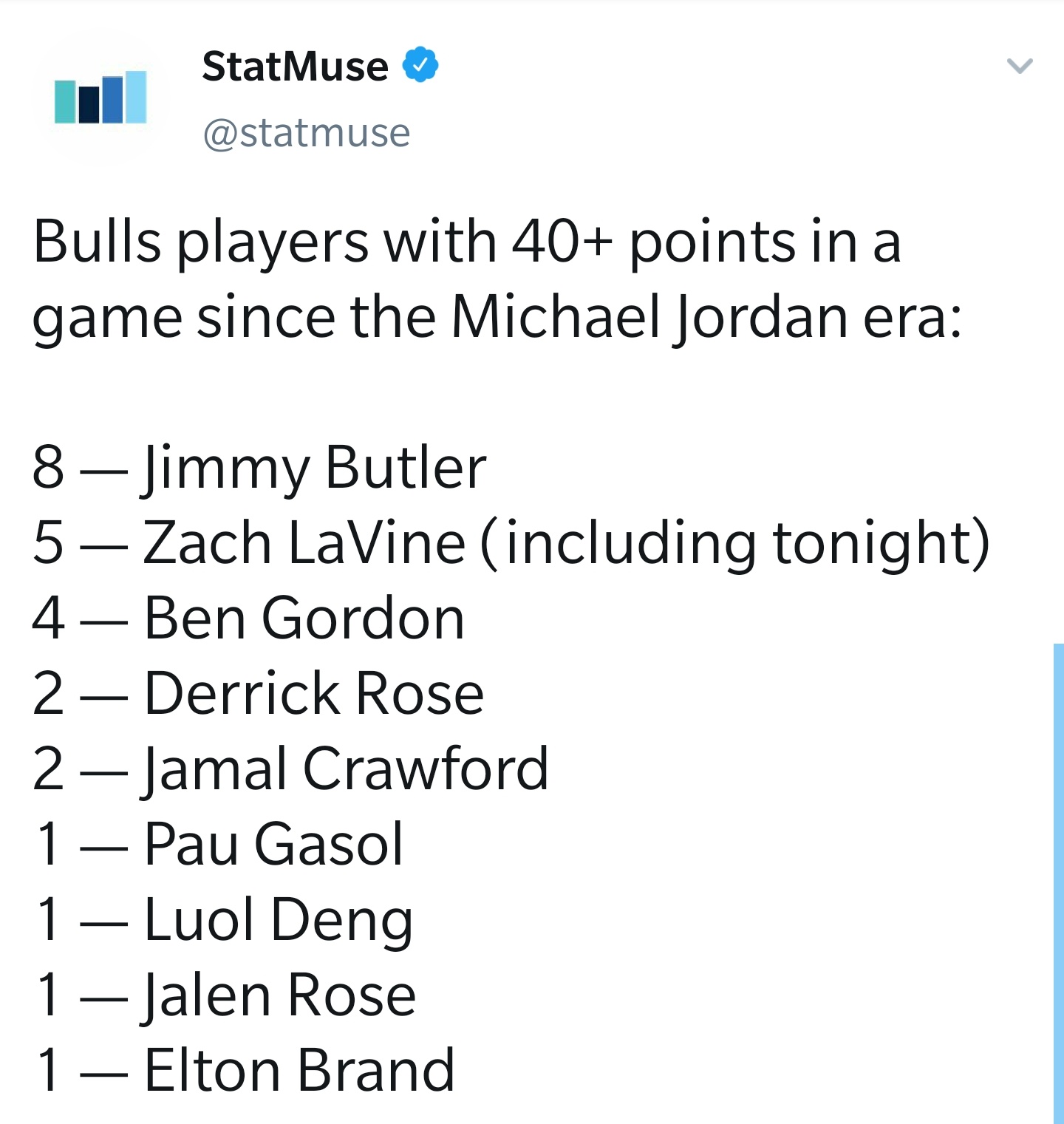The width and height of the screenshot is (1064, 1124).
Task: Open the StatMuse display name
Action: click(x=295, y=67)
